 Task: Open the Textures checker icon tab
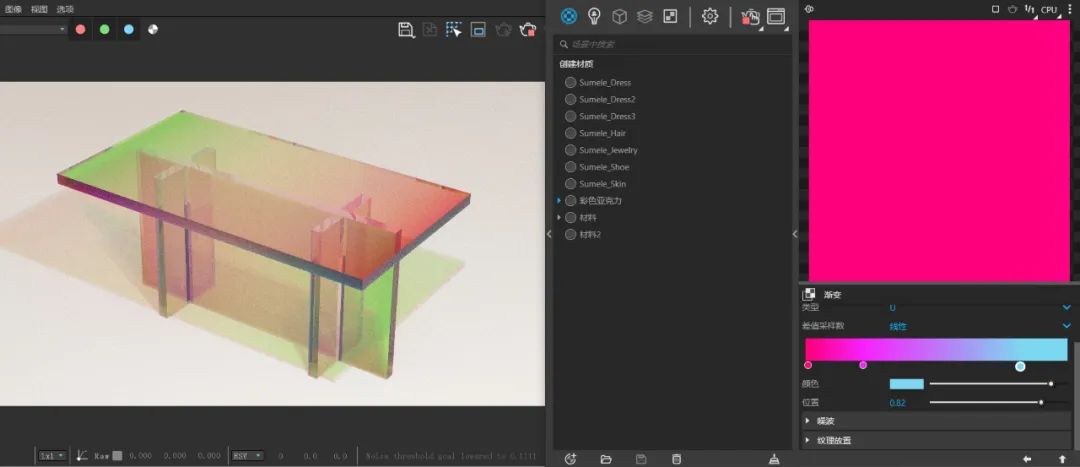click(670, 16)
